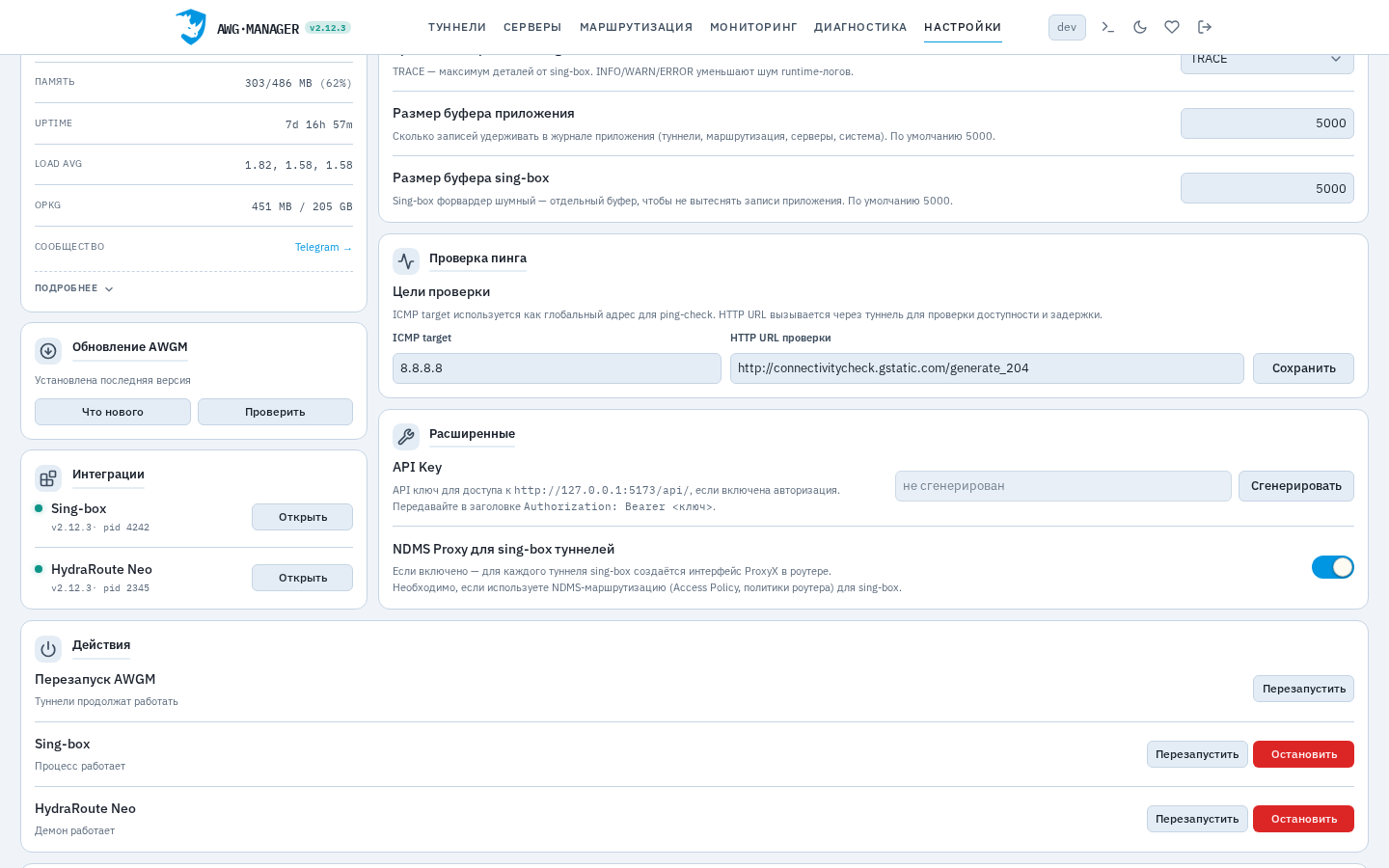The height and width of the screenshot is (868, 1389).
Task: Open the Sing-box integration
Action: (x=303, y=517)
